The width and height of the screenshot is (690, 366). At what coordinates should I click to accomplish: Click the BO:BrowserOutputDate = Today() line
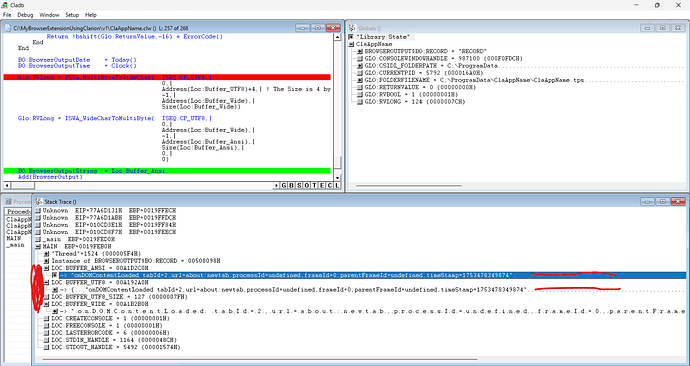point(77,60)
